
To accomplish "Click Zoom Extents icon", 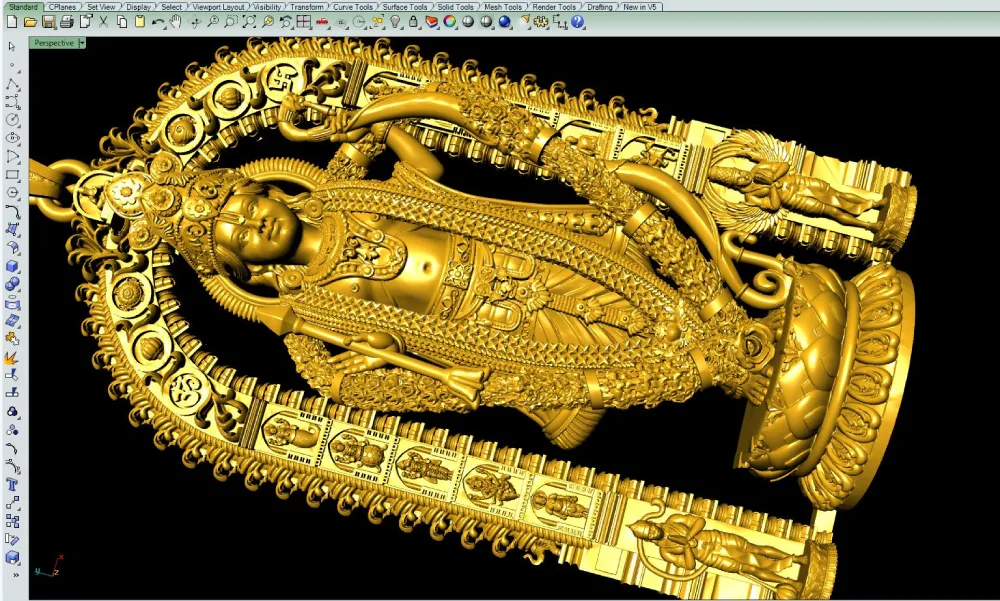I will pos(249,22).
